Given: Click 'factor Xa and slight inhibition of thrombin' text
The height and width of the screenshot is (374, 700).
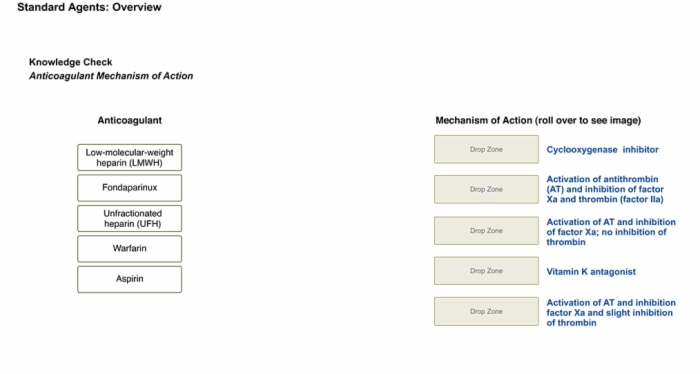Looking at the screenshot, I should tap(611, 312).
